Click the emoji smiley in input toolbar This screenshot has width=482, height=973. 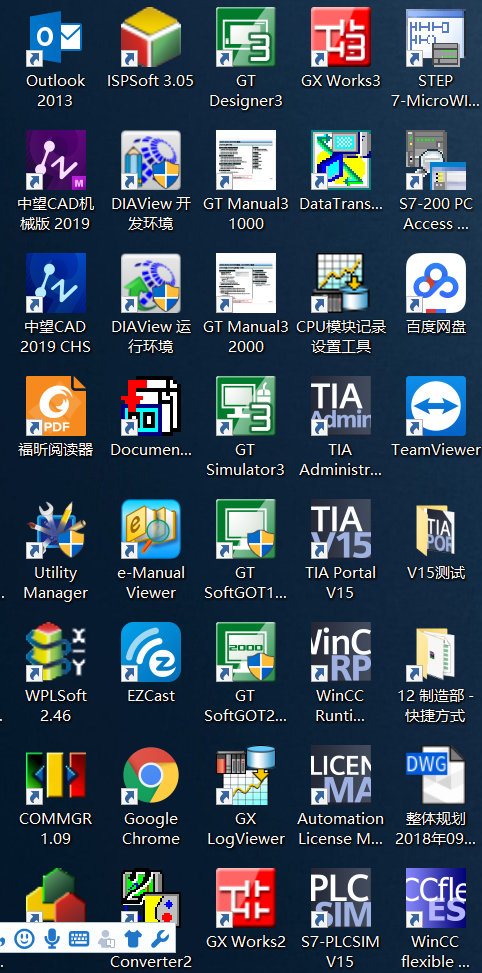(x=25, y=938)
